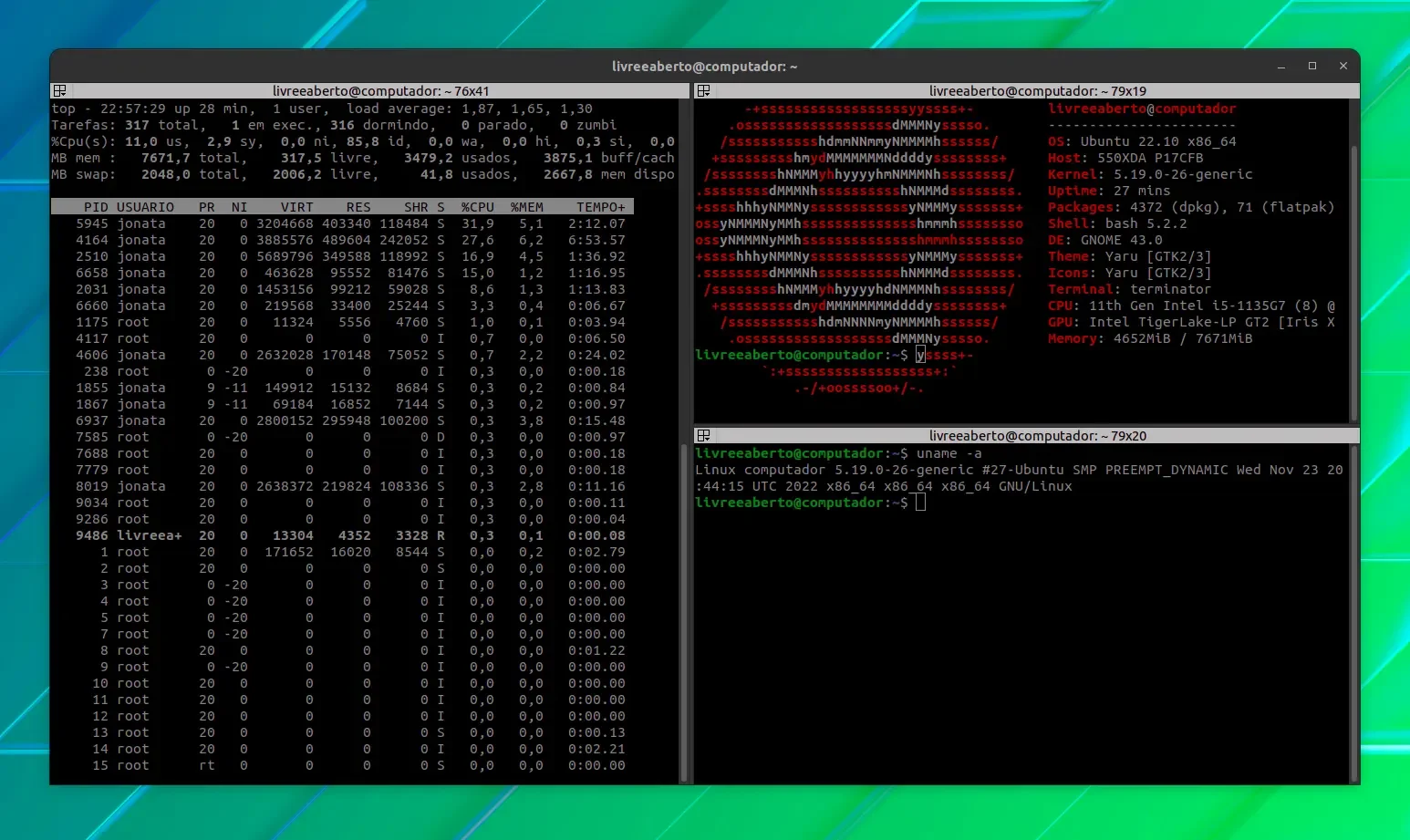The width and height of the screenshot is (1410, 840).
Task: Click the Shell: bash 5.2.2 line
Action: [1117, 223]
